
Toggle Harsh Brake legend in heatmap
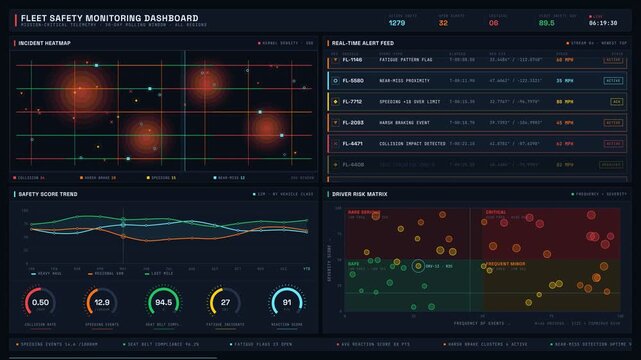pos(98,178)
